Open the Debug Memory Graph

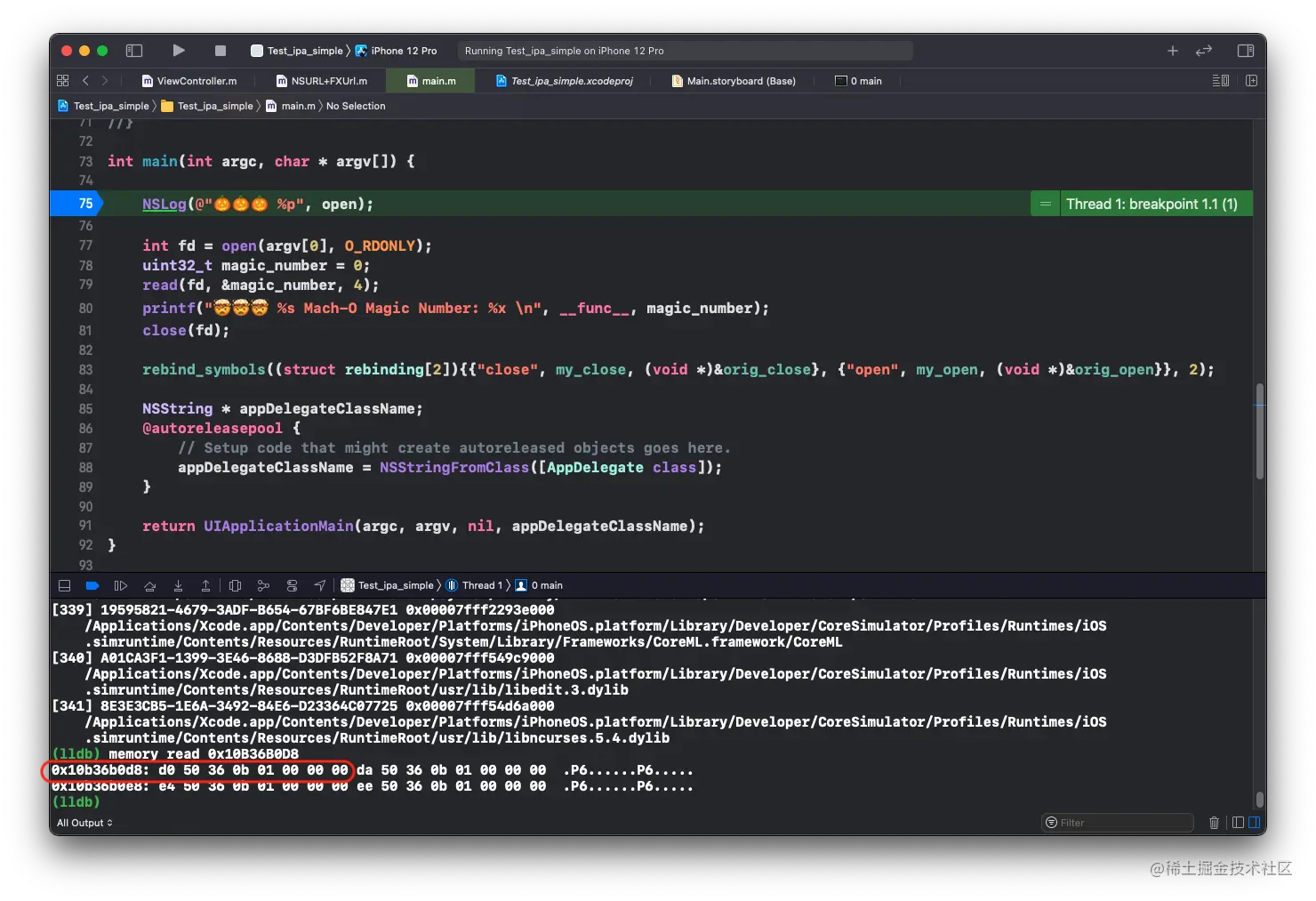click(263, 585)
